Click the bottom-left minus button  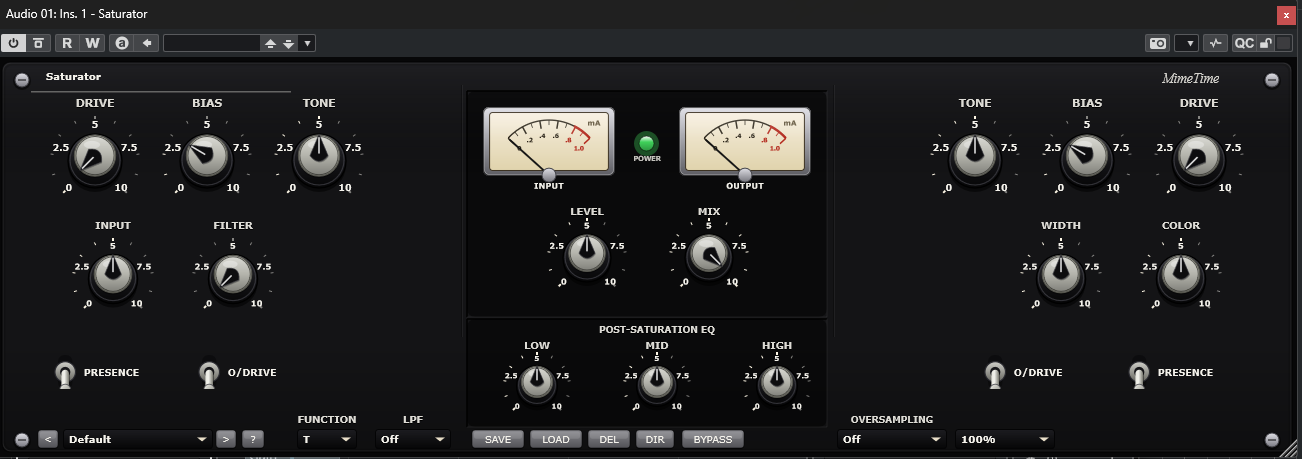coord(22,439)
